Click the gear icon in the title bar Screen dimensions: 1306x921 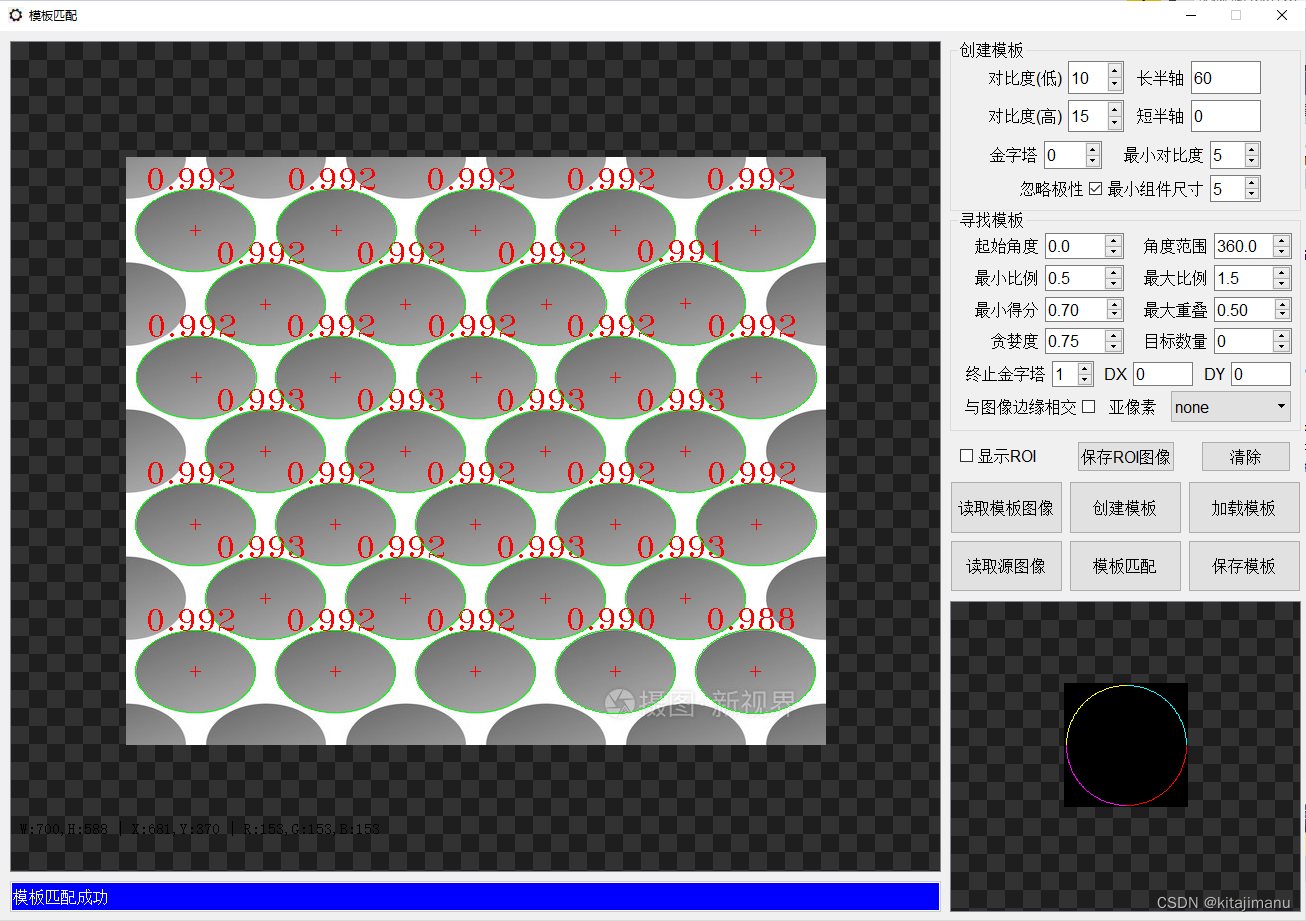click(14, 15)
